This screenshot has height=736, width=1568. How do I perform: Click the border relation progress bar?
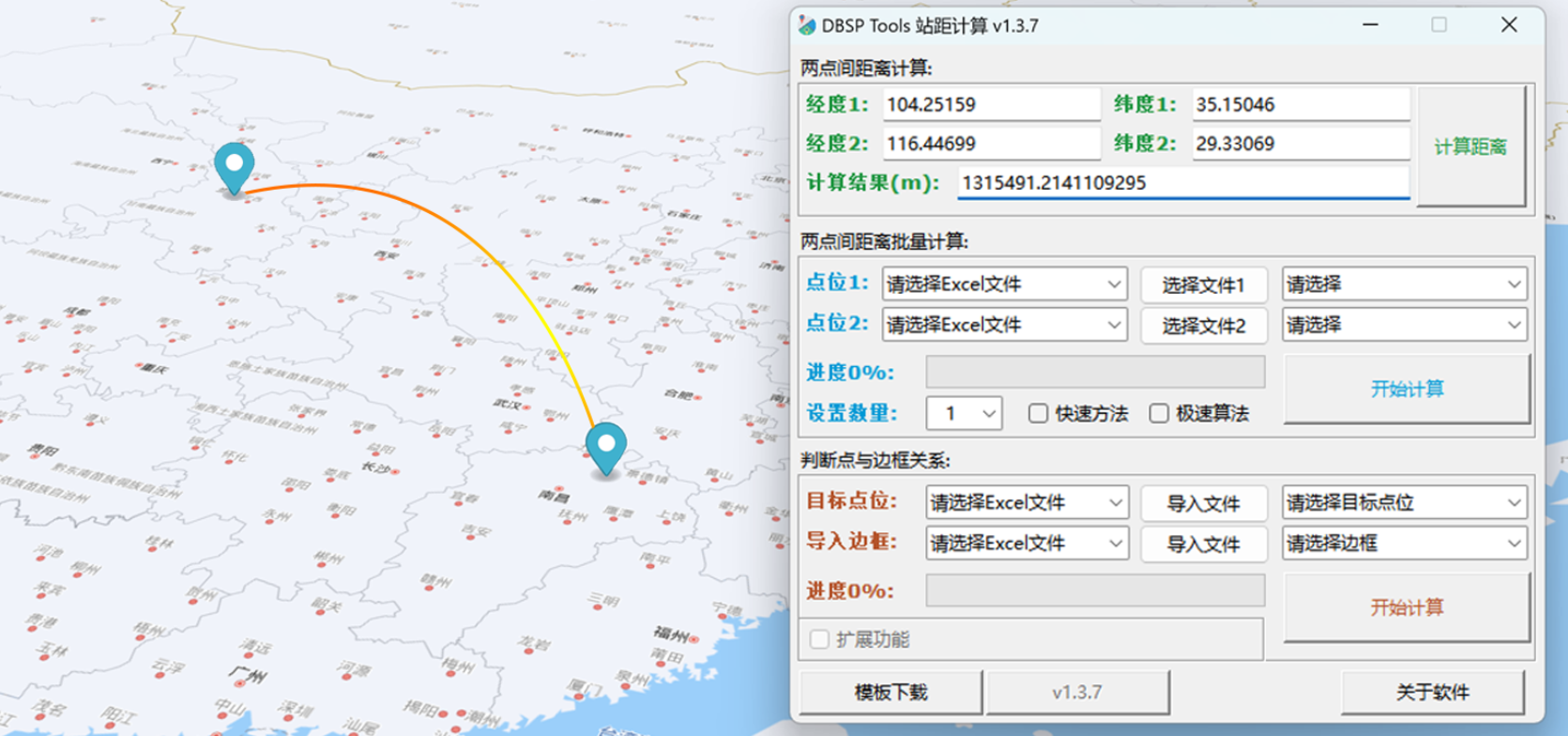1095,590
